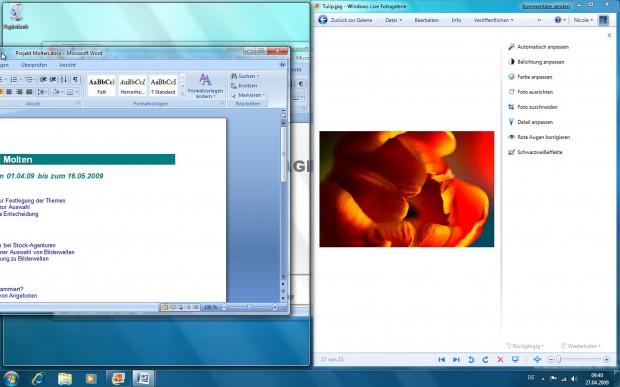The width and height of the screenshot is (620, 387).
Task: Toggle show paragraph marks in Word
Action: point(76,79)
